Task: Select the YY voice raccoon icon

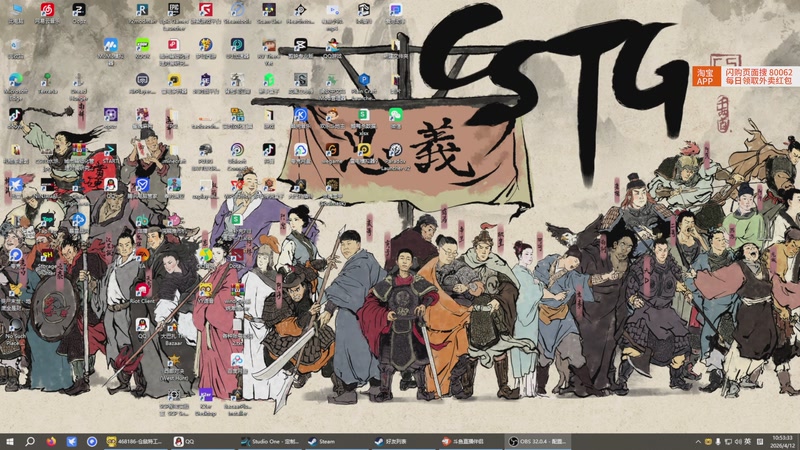Action: click(206, 293)
